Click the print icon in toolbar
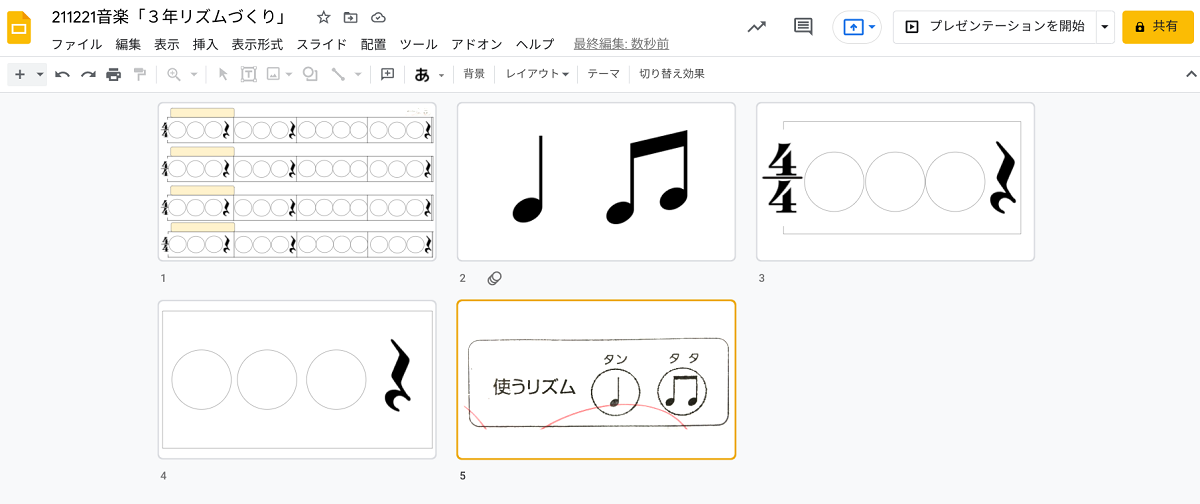This screenshot has height=504, width=1200. [114, 74]
